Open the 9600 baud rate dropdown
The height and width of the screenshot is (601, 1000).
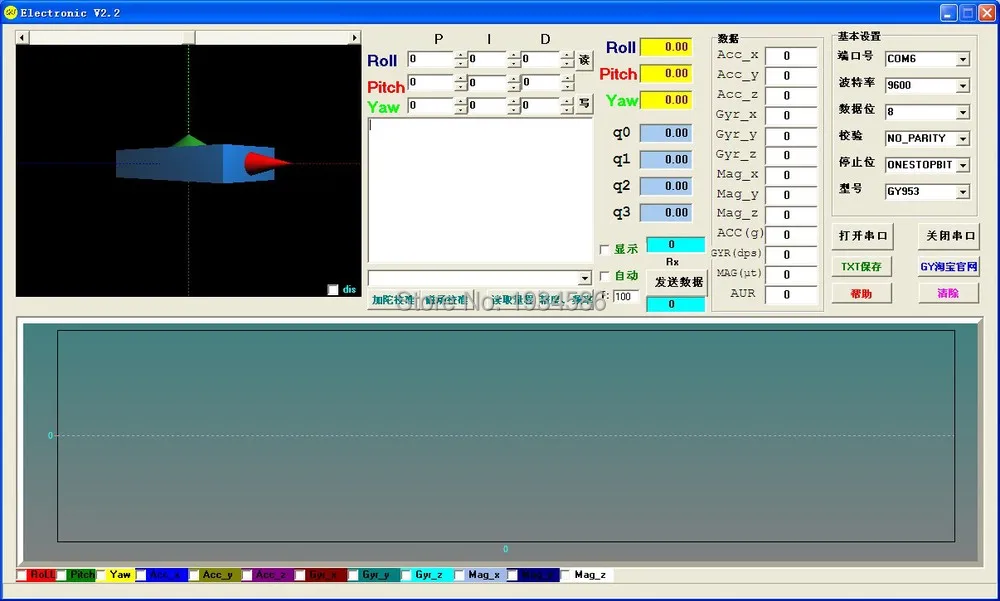(962, 85)
